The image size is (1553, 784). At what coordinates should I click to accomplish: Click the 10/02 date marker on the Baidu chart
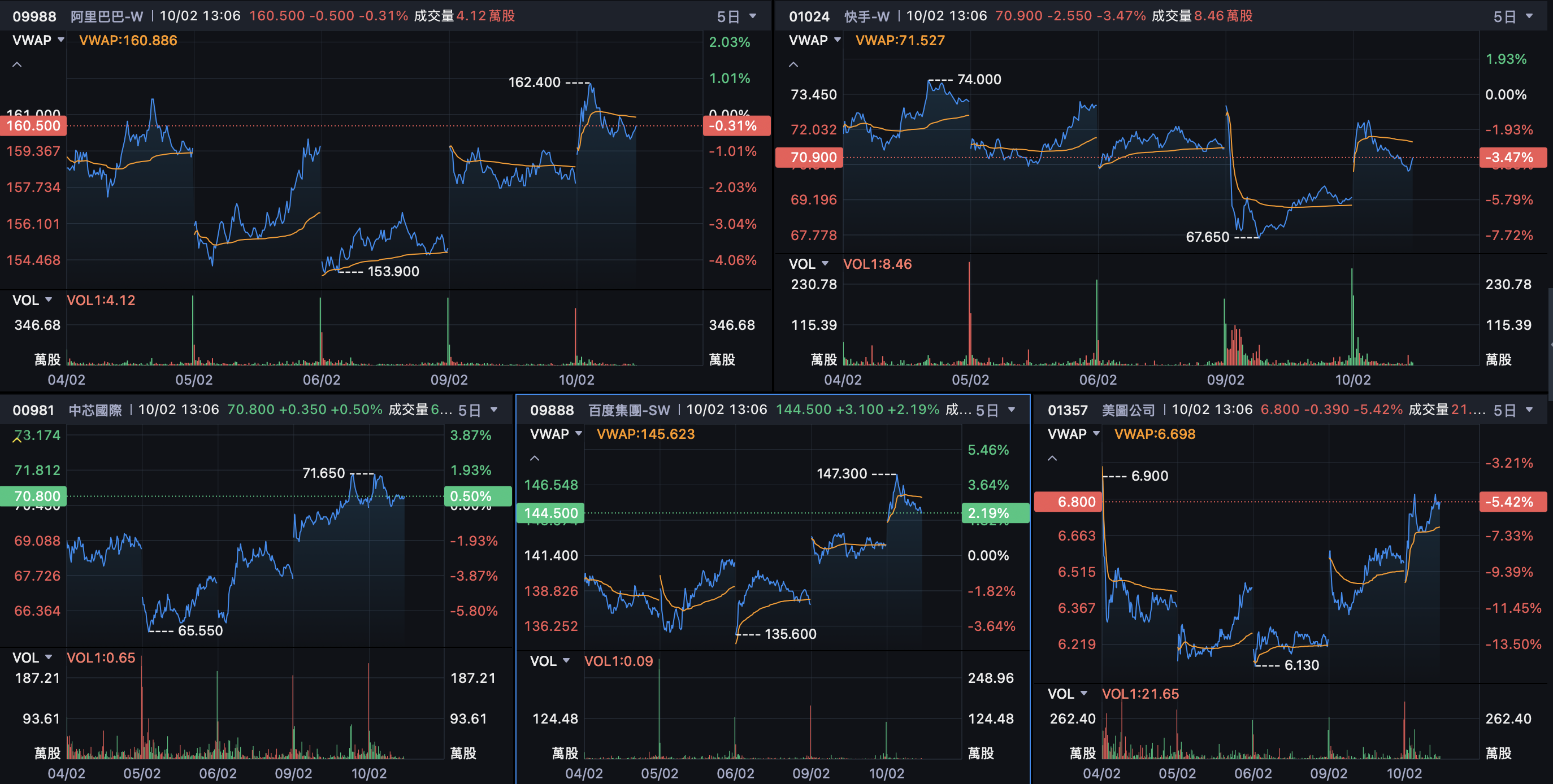point(886,773)
